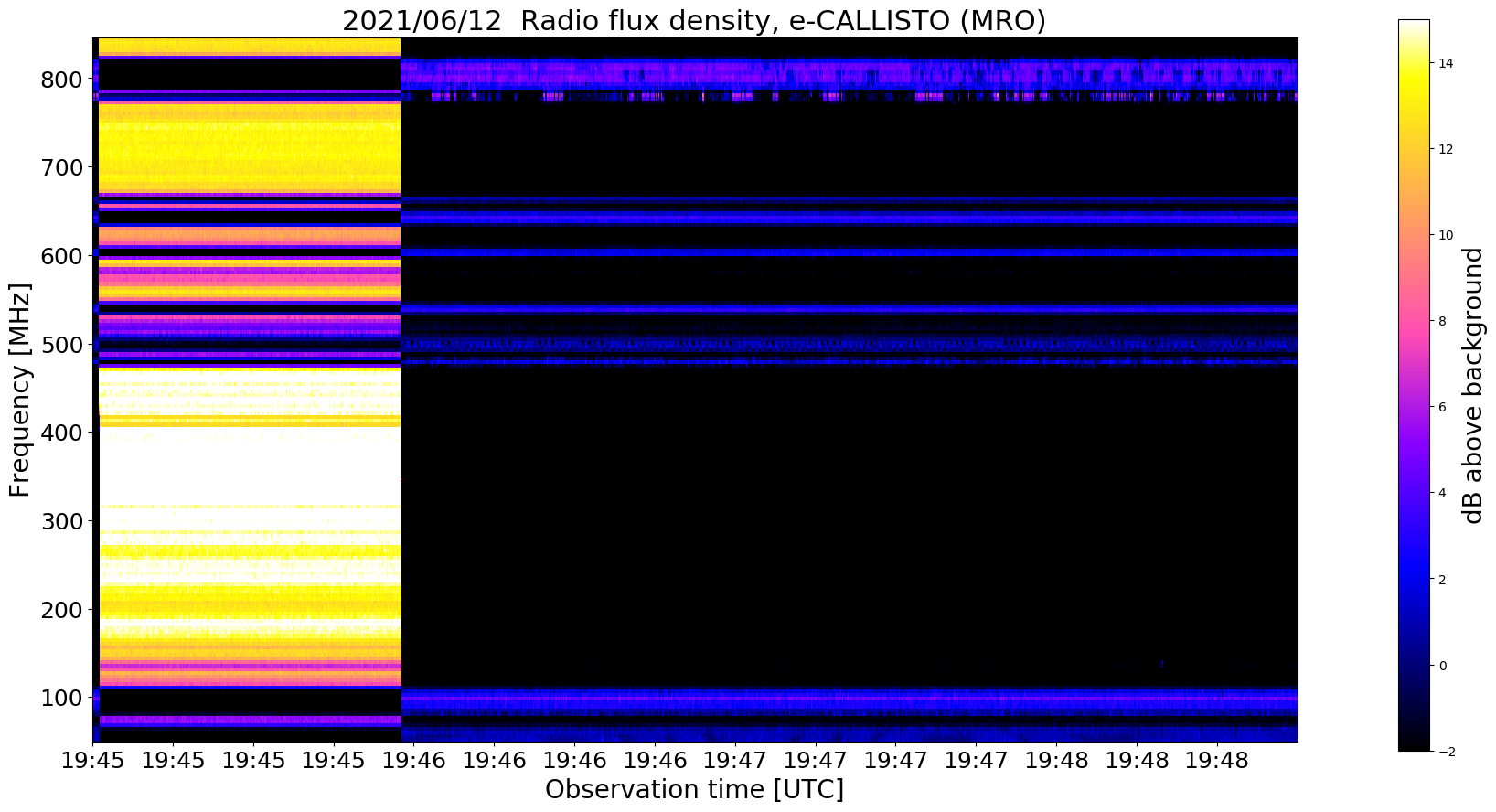Screen dimensions: 1496x812
Task: Click the 800 frequency tick label
Action: [62, 80]
